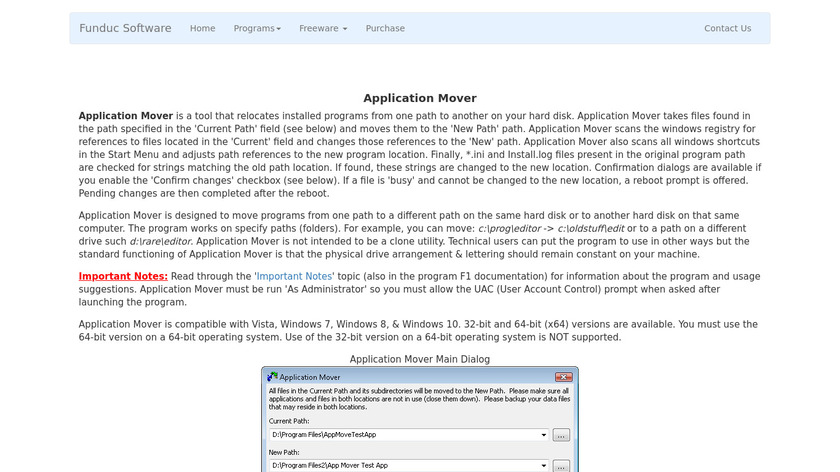The width and height of the screenshot is (840, 472).
Task: Follow the blue 'Important Notes' topic link
Action: (294, 276)
